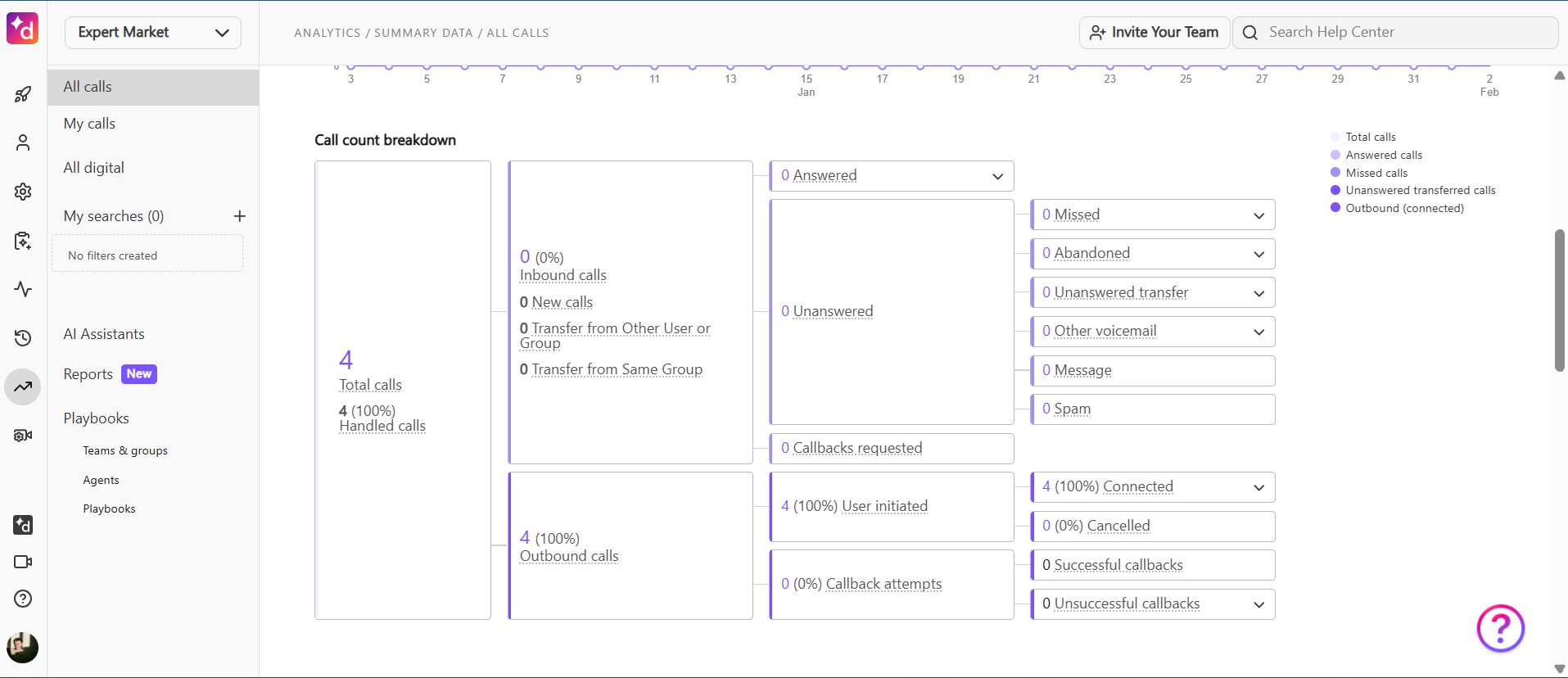This screenshot has width=1568, height=678.
Task: Open the Playbooks main section
Action: [97, 418]
